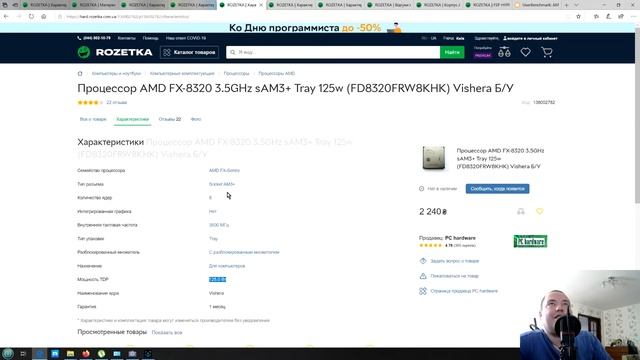Open the browser tab list chevron
Screen dimensions: 640x360
click(x=576, y=5)
